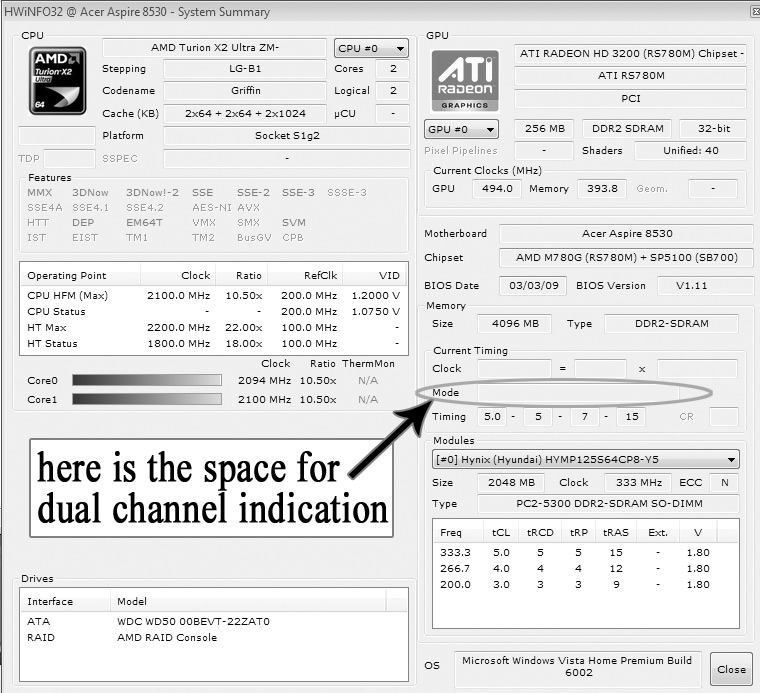Select the WDC WD50 00BEVT-22ZAT0 drive

tap(214, 621)
